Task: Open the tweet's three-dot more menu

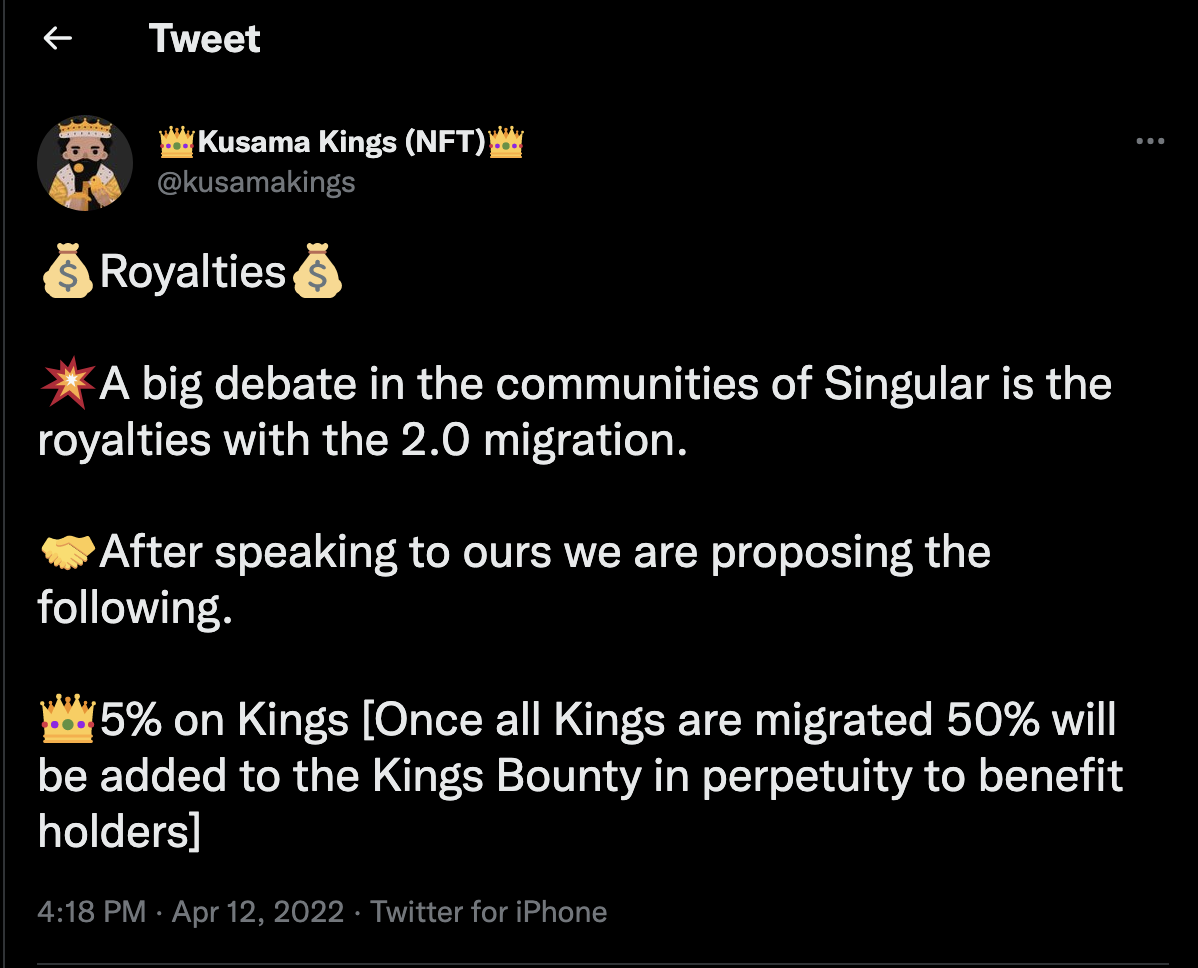Action: click(1151, 142)
